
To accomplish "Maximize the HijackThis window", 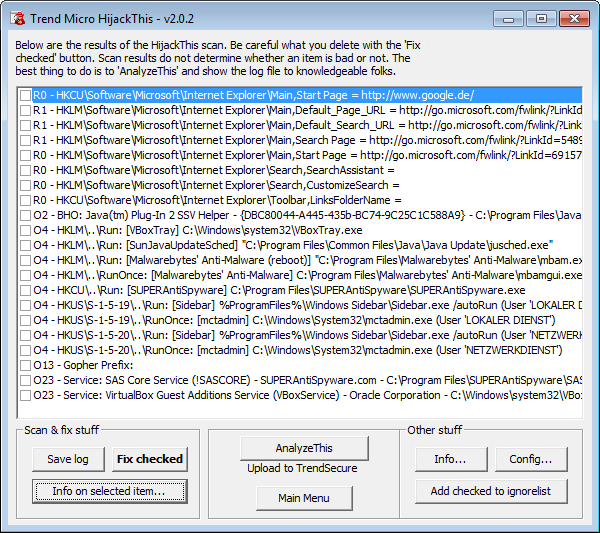I will point(541,18).
